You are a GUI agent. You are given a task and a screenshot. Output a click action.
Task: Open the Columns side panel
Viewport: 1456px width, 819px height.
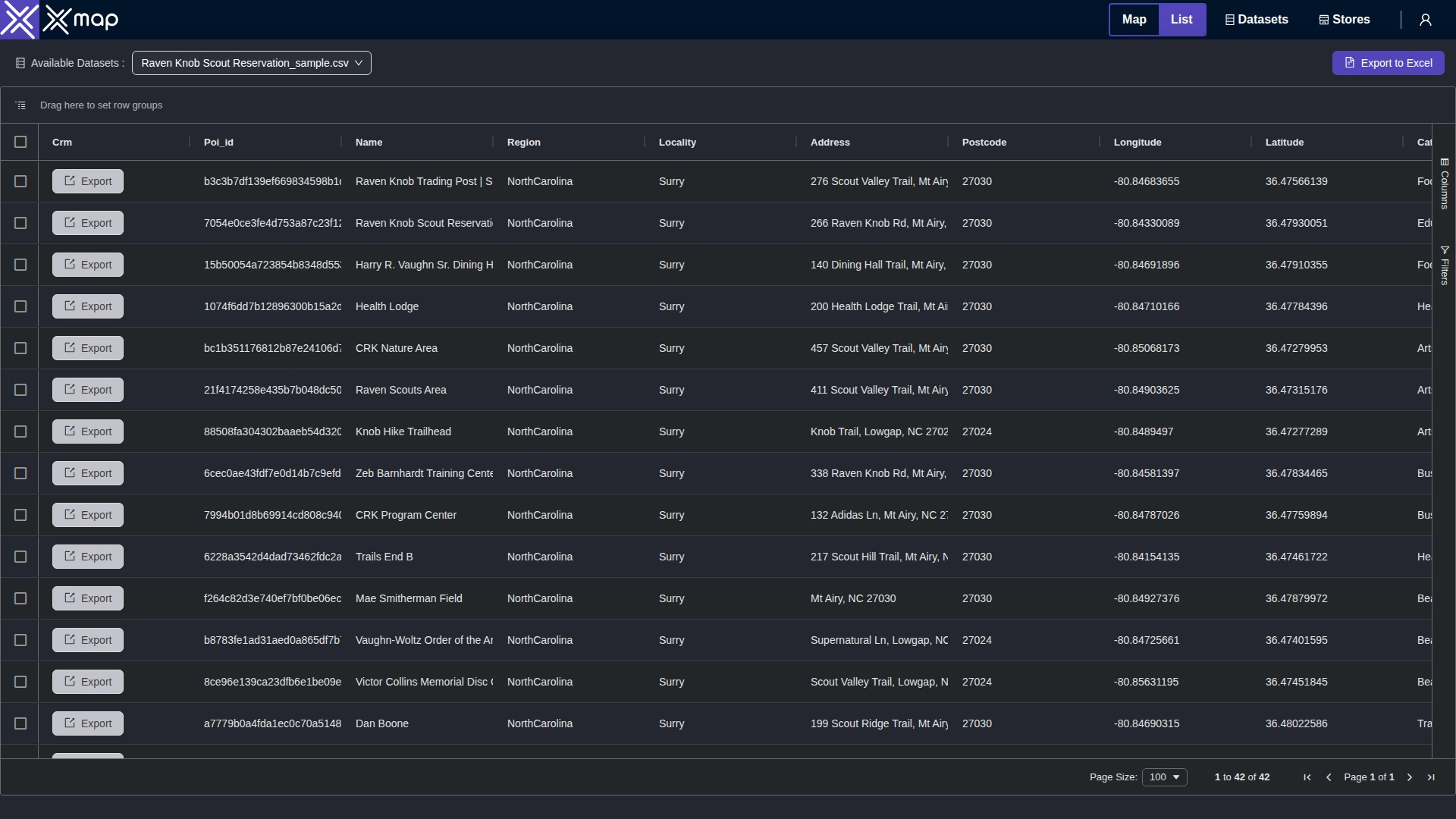[1445, 184]
